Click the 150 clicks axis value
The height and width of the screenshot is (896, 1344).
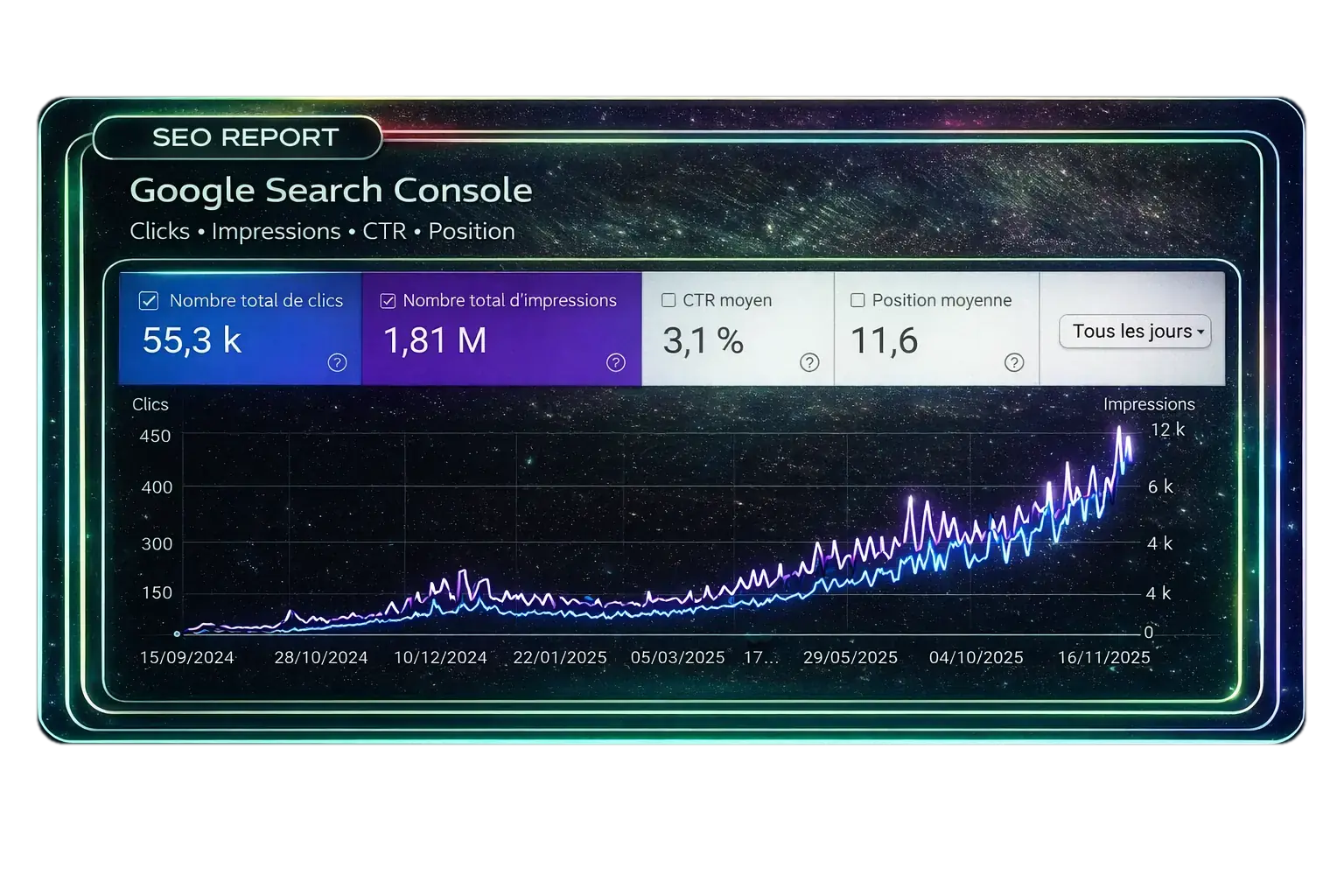point(157,593)
